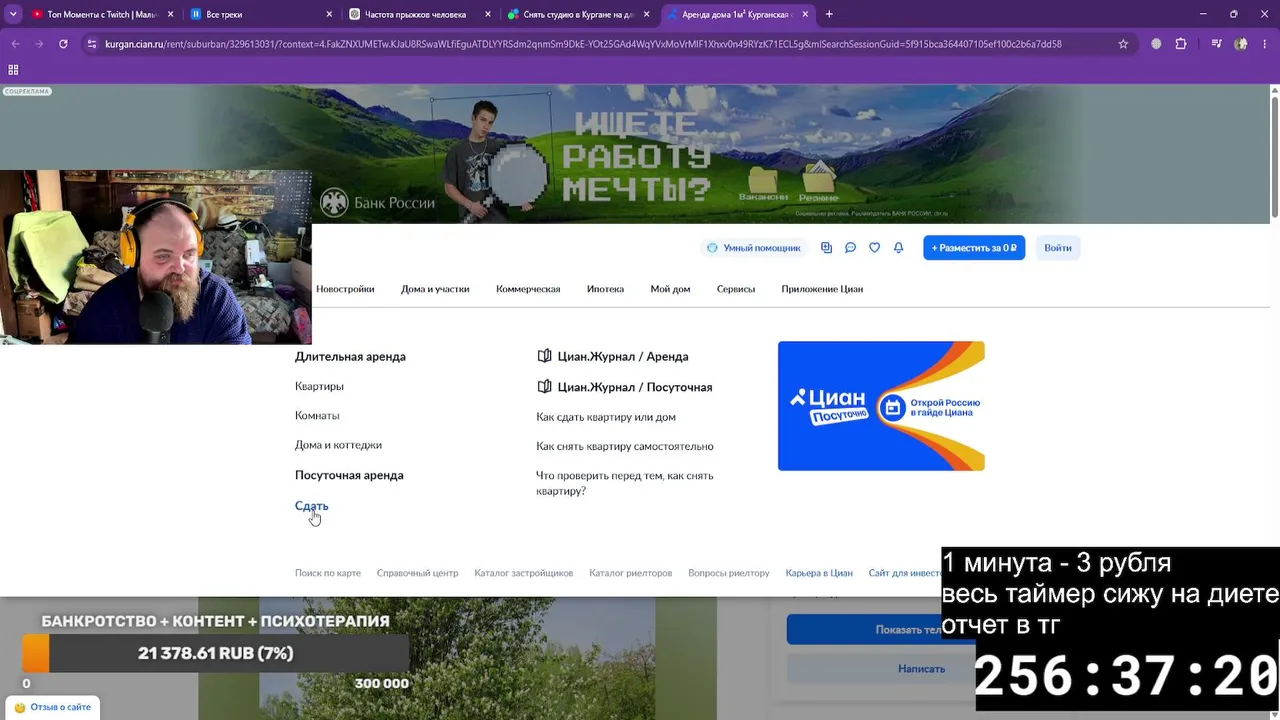
Task: Open a new browser tab
Action: click(x=829, y=14)
